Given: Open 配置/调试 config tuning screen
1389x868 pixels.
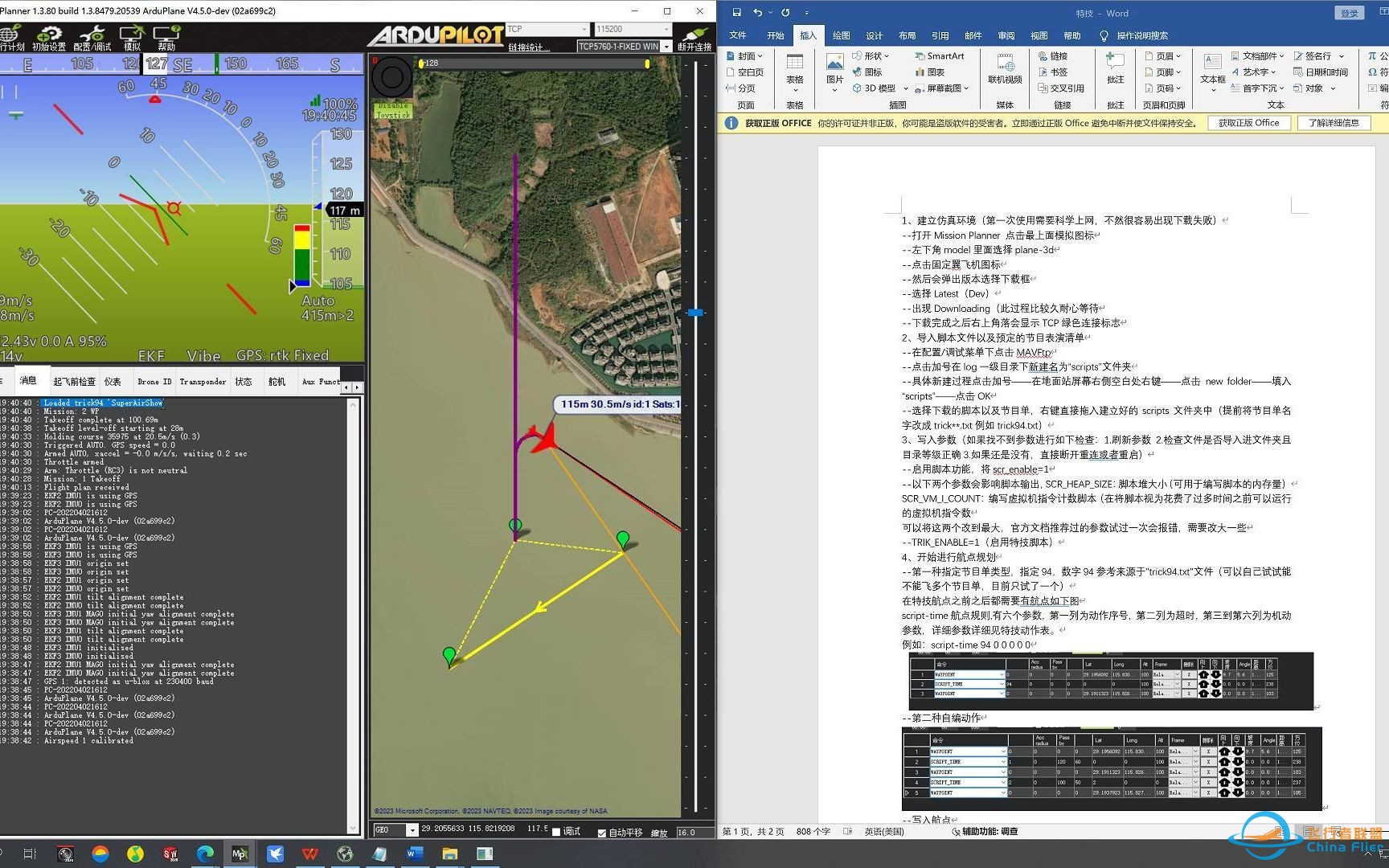Looking at the screenshot, I should pyautogui.click(x=92, y=38).
